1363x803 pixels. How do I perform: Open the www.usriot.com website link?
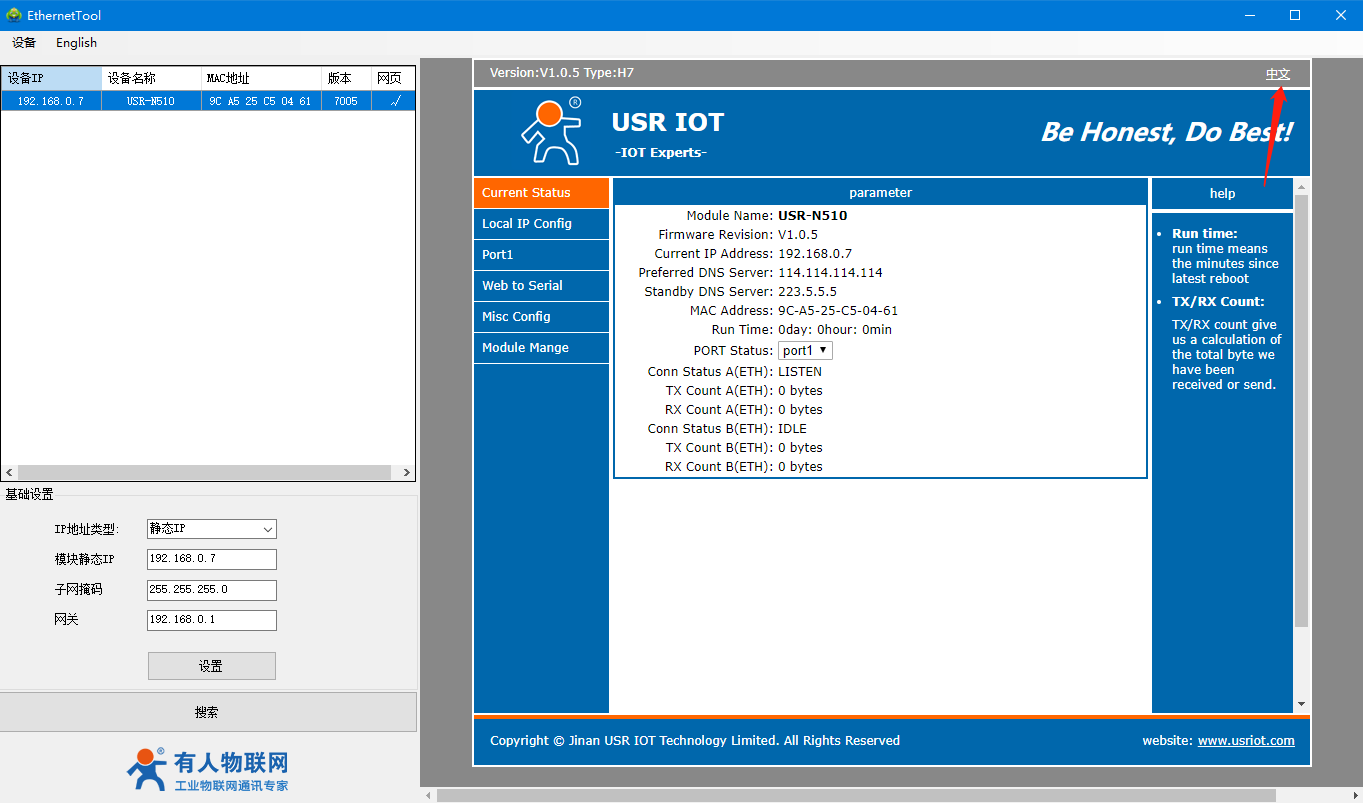pyautogui.click(x=1245, y=741)
